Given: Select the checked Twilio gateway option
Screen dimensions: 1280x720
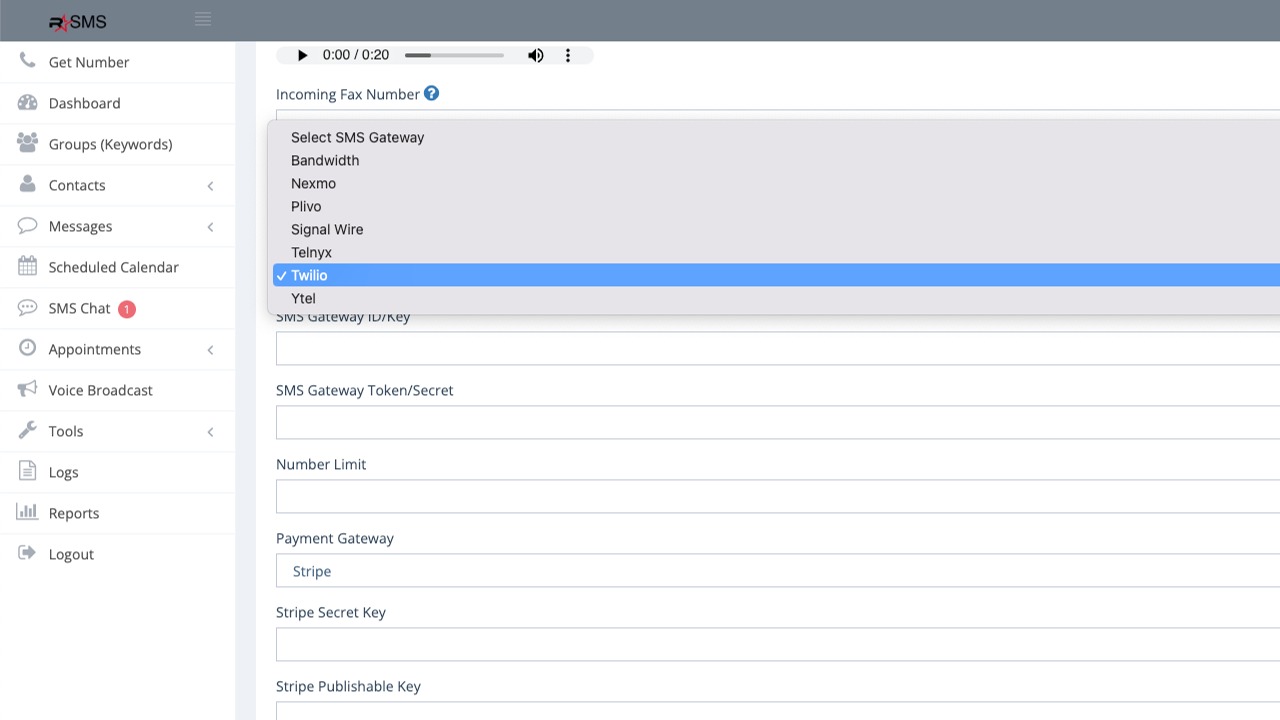Looking at the screenshot, I should pyautogui.click(x=776, y=275).
